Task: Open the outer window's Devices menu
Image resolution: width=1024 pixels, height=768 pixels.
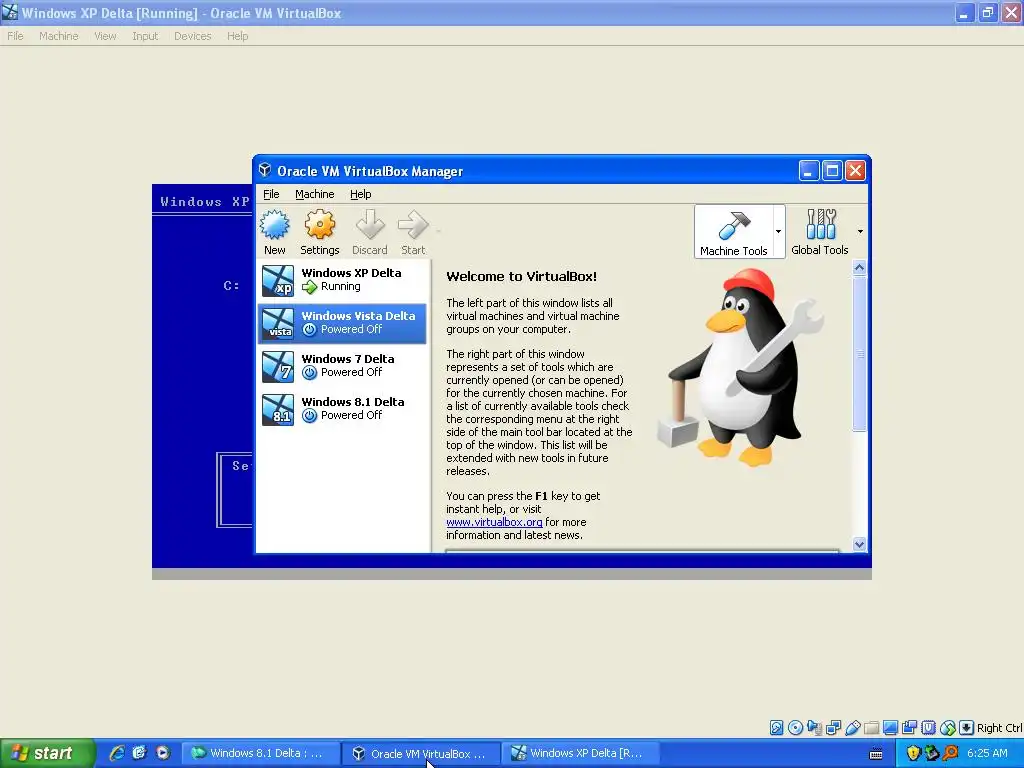Action: [193, 36]
